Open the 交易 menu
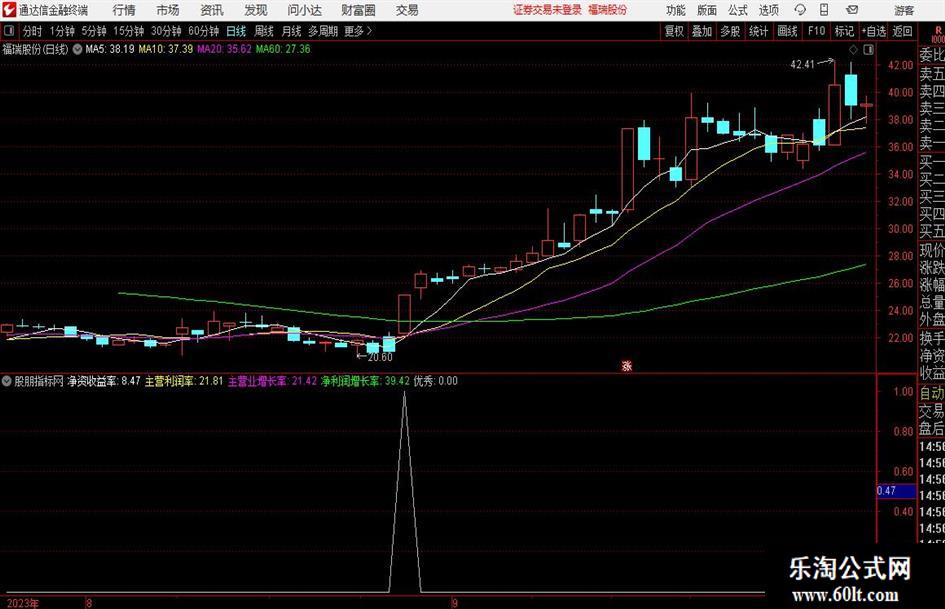Image resolution: width=945 pixels, height=609 pixels. click(x=407, y=10)
